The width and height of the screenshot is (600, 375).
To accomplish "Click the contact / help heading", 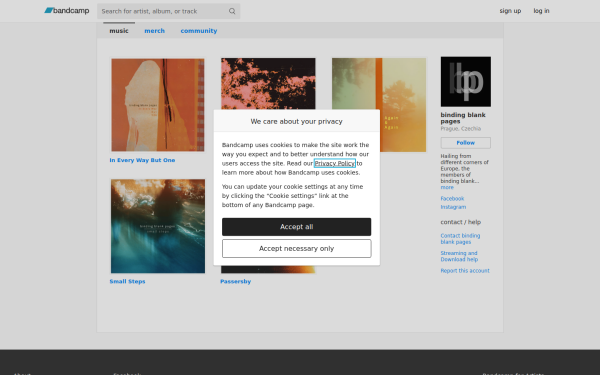I will pyautogui.click(x=461, y=222).
